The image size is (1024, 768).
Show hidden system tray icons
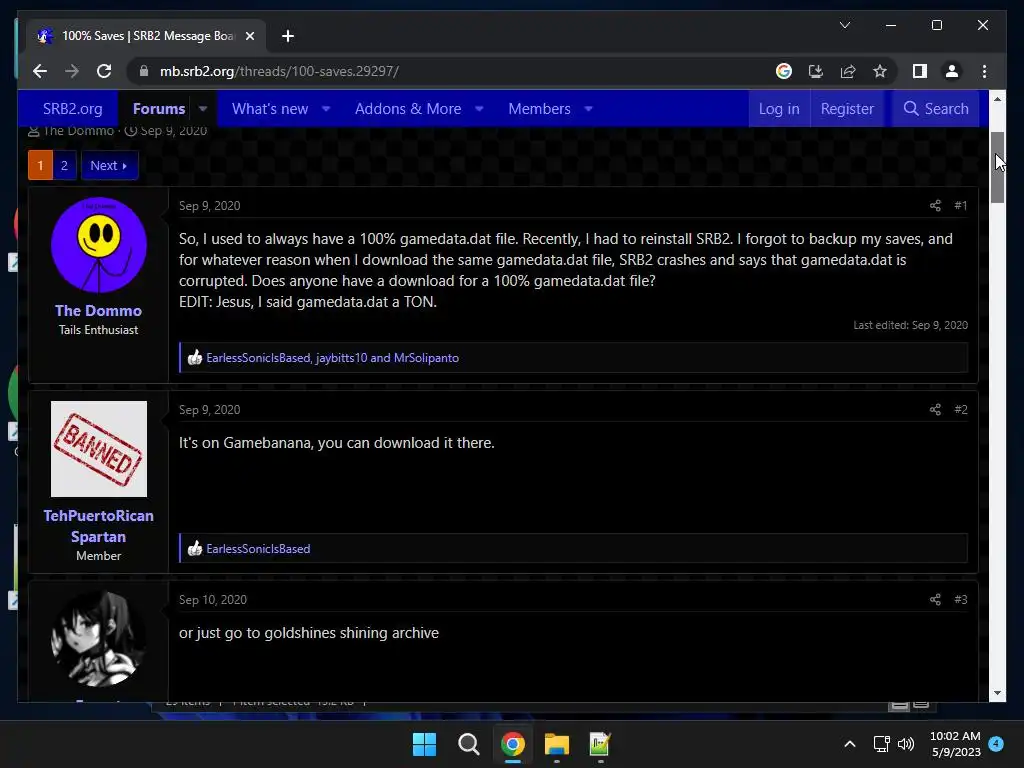coord(850,744)
